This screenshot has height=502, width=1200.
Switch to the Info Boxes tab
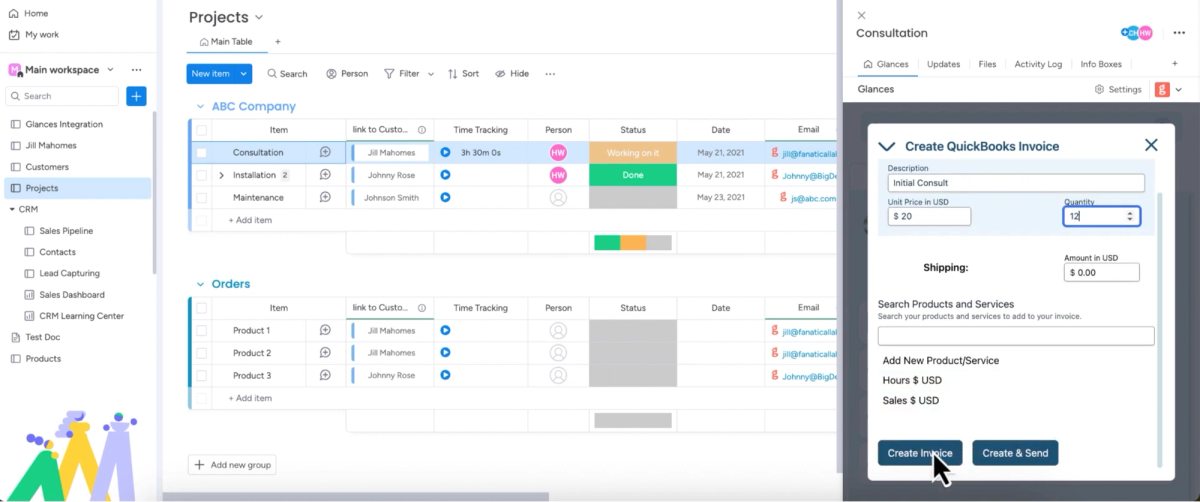[1101, 64]
